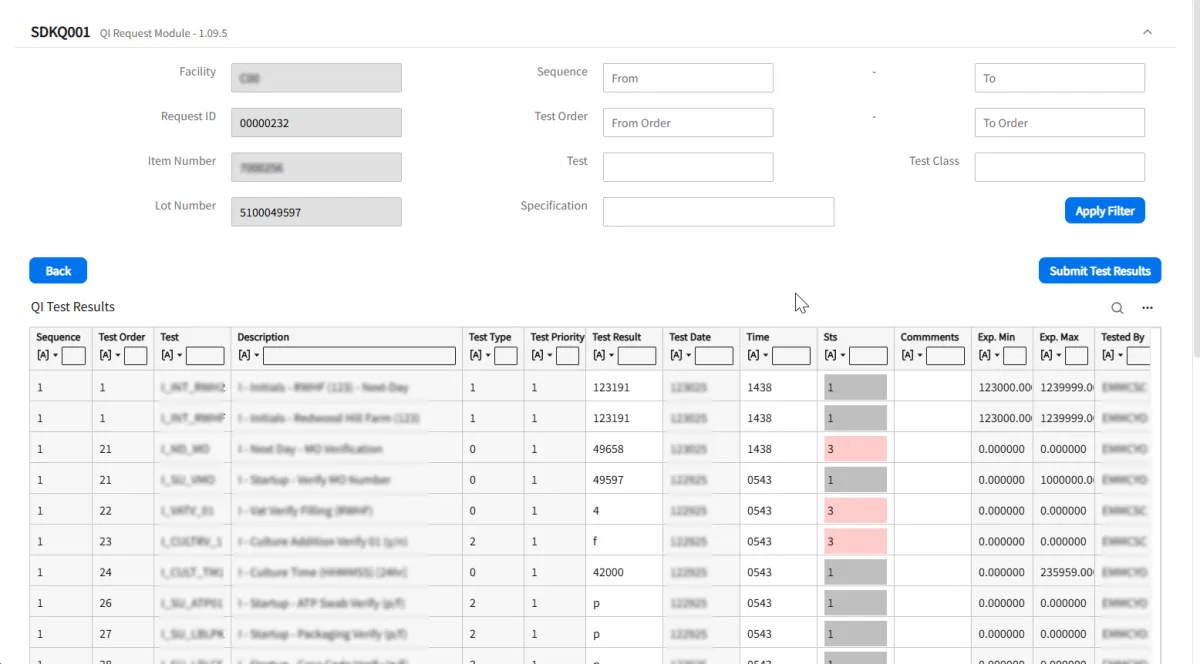The width and height of the screenshot is (1200, 664).
Task: Click the Submit Test Results button
Action: click(1100, 271)
